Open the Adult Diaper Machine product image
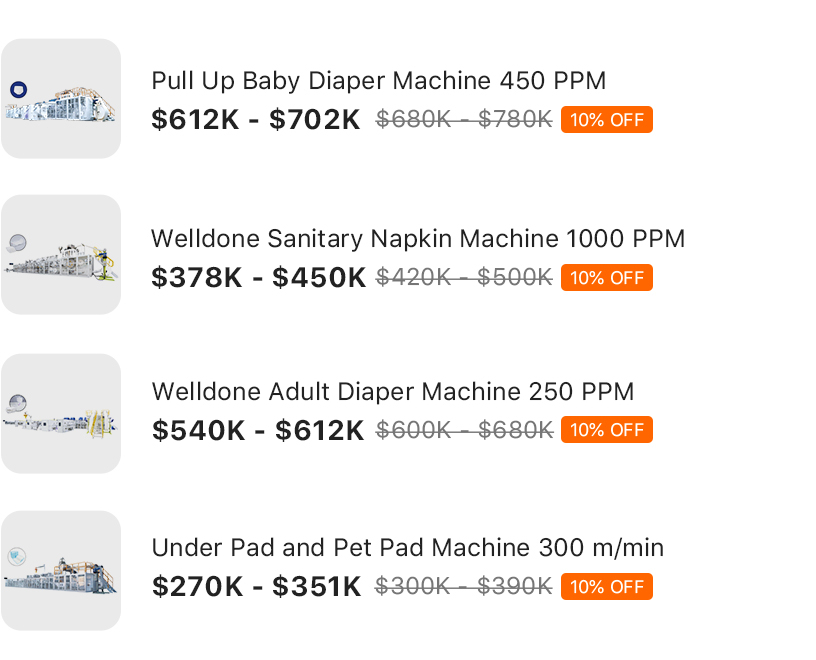Image resolution: width=816 pixels, height=660 pixels. 61,414
